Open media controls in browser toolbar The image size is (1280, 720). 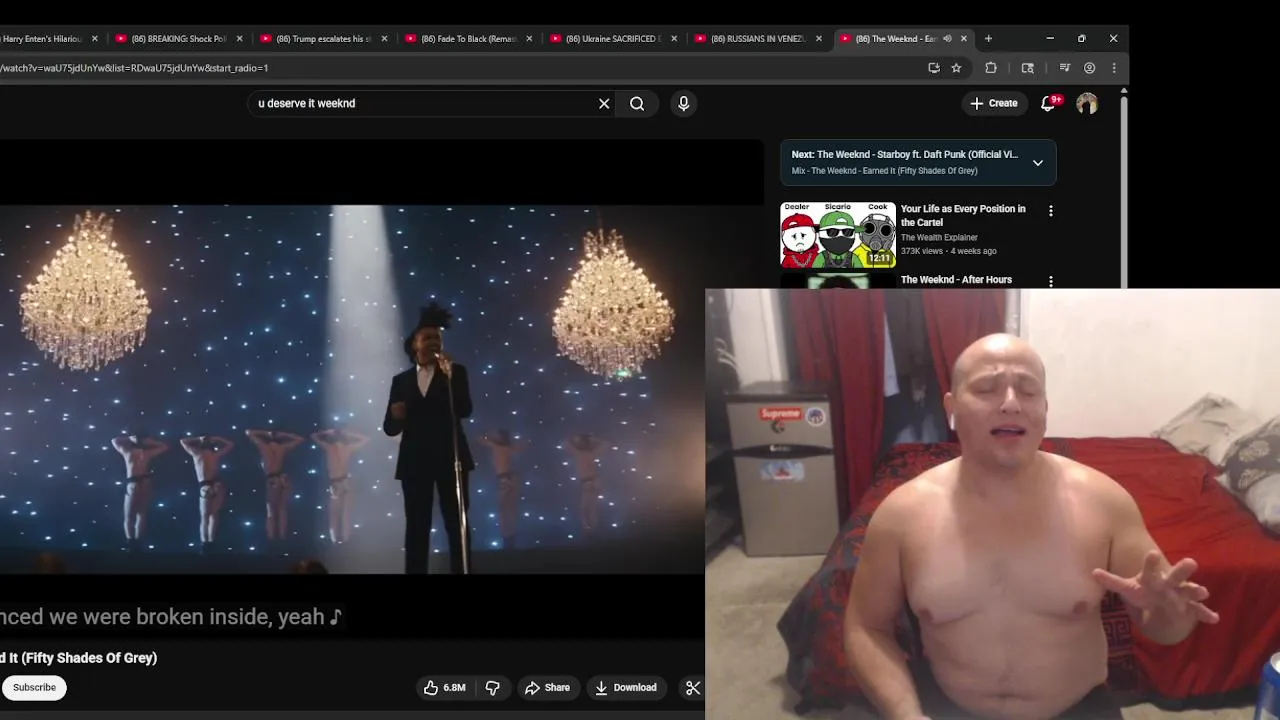point(1064,68)
